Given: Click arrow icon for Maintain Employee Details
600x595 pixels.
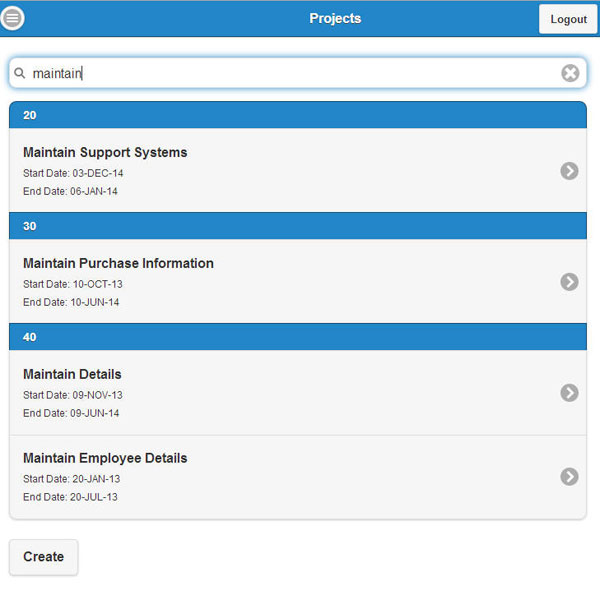Looking at the screenshot, I should pyautogui.click(x=569, y=477).
